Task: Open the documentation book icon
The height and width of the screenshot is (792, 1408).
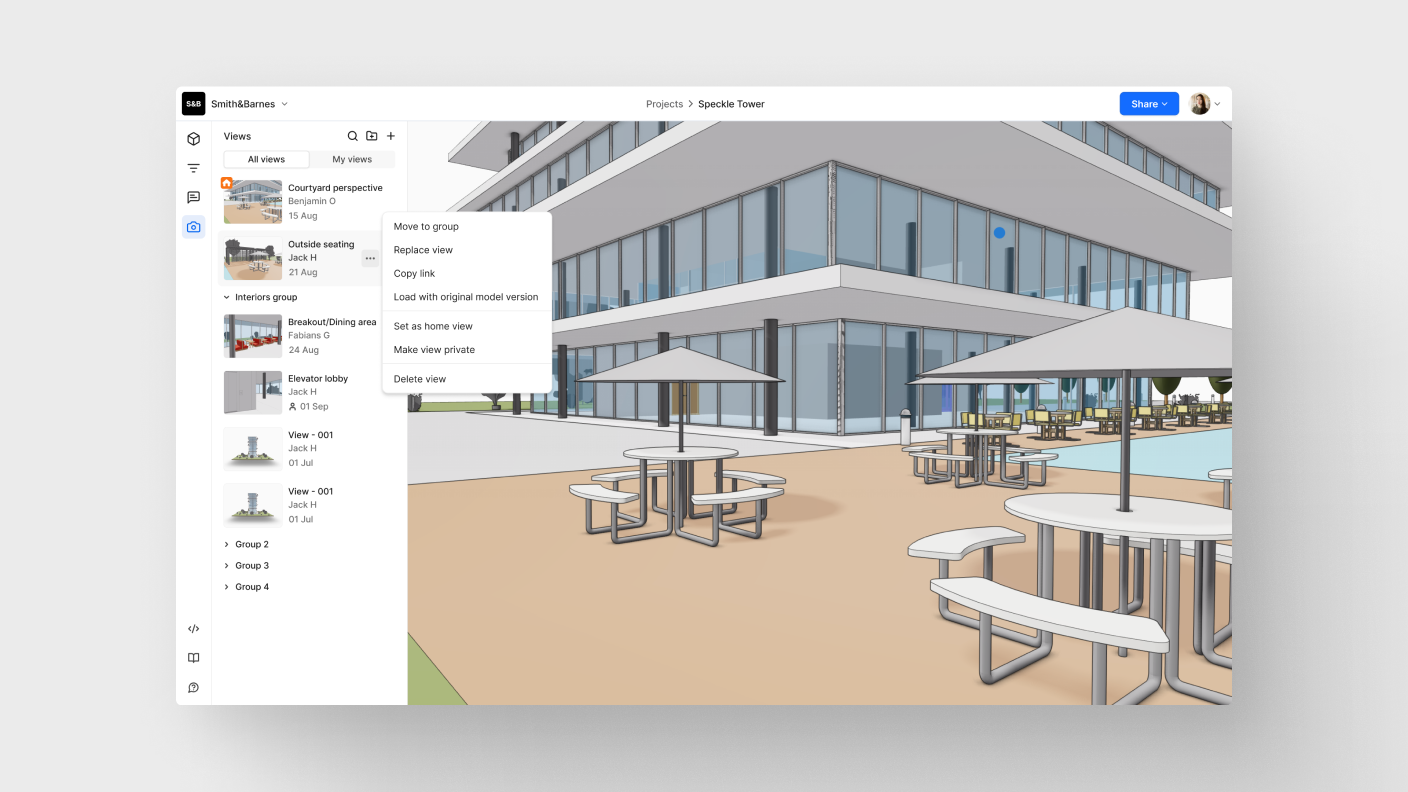Action: tap(193, 657)
